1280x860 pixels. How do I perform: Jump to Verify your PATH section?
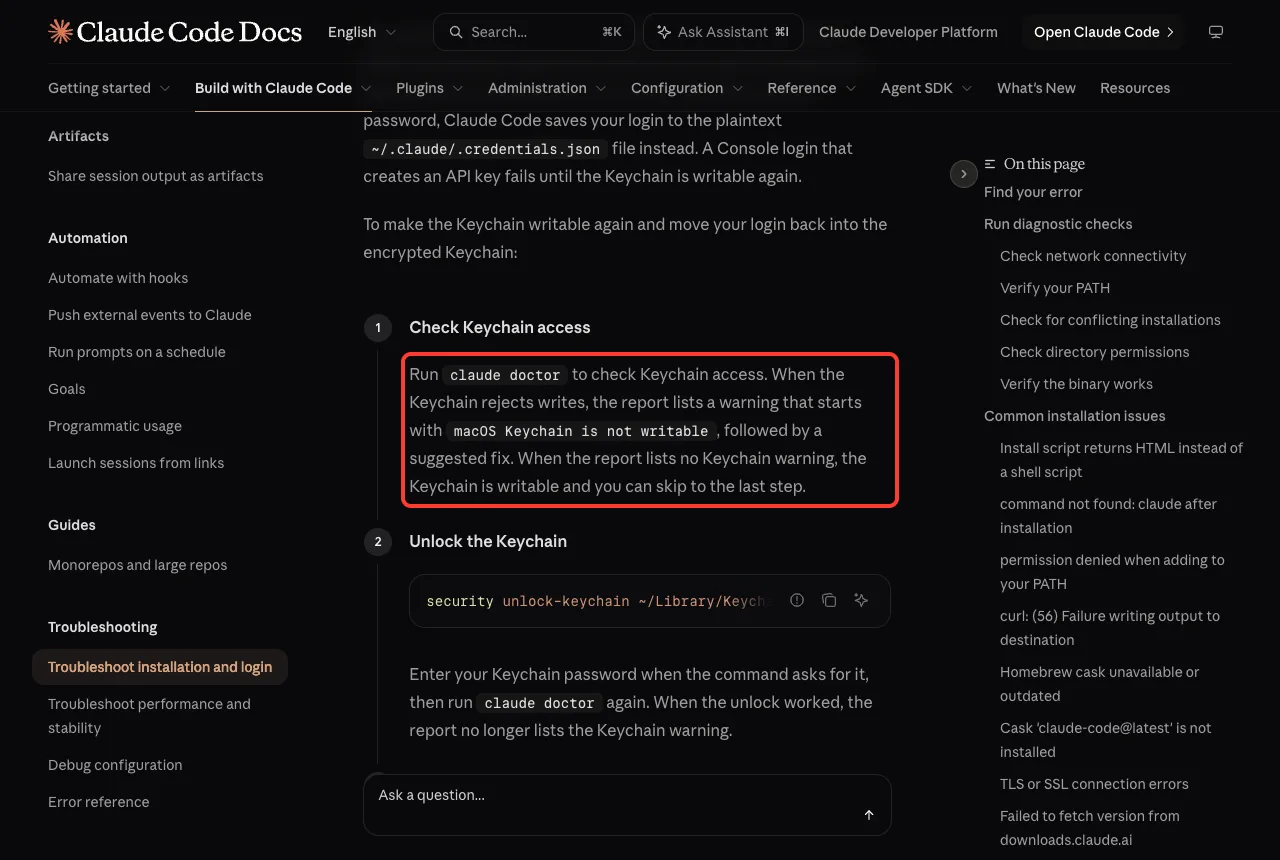[x=1055, y=288]
